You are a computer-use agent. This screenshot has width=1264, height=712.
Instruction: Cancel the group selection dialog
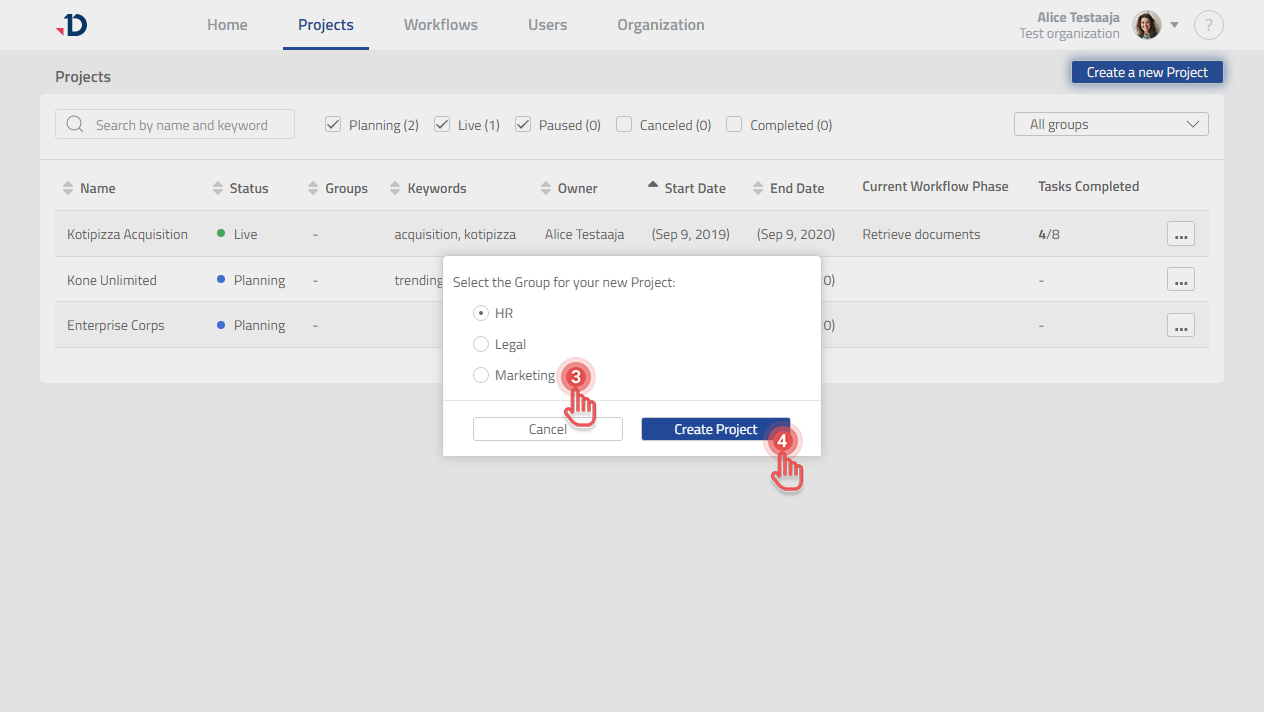pos(547,429)
